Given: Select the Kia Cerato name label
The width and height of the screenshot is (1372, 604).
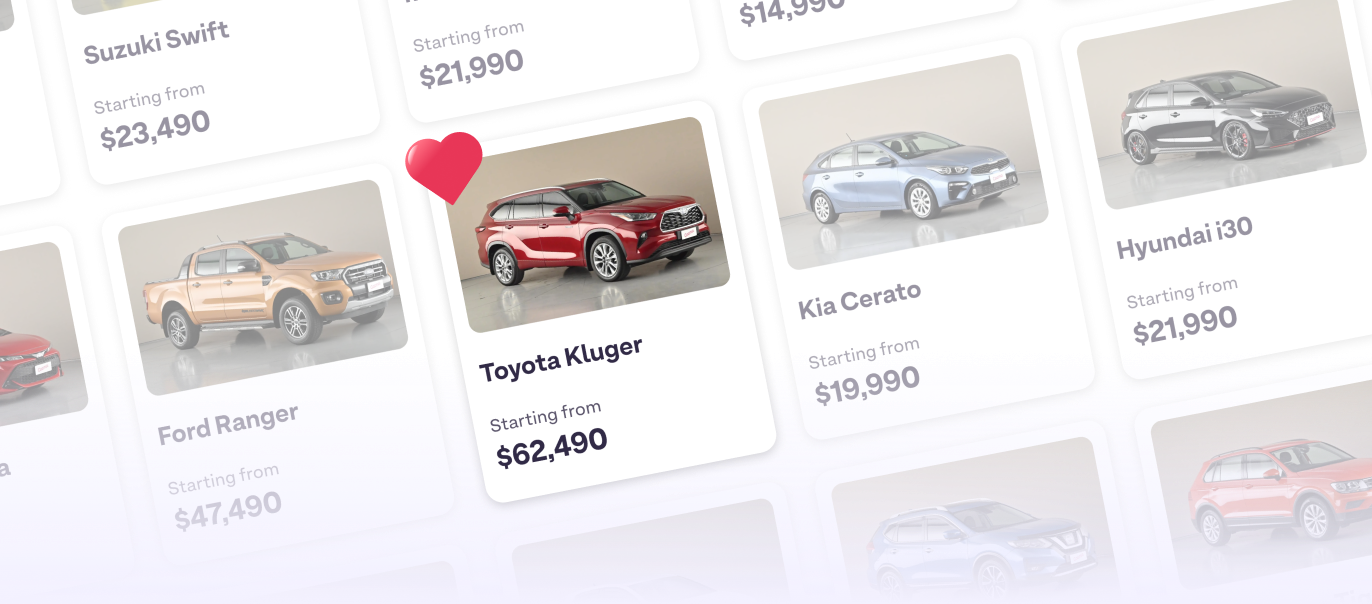Looking at the screenshot, I should point(860,299).
